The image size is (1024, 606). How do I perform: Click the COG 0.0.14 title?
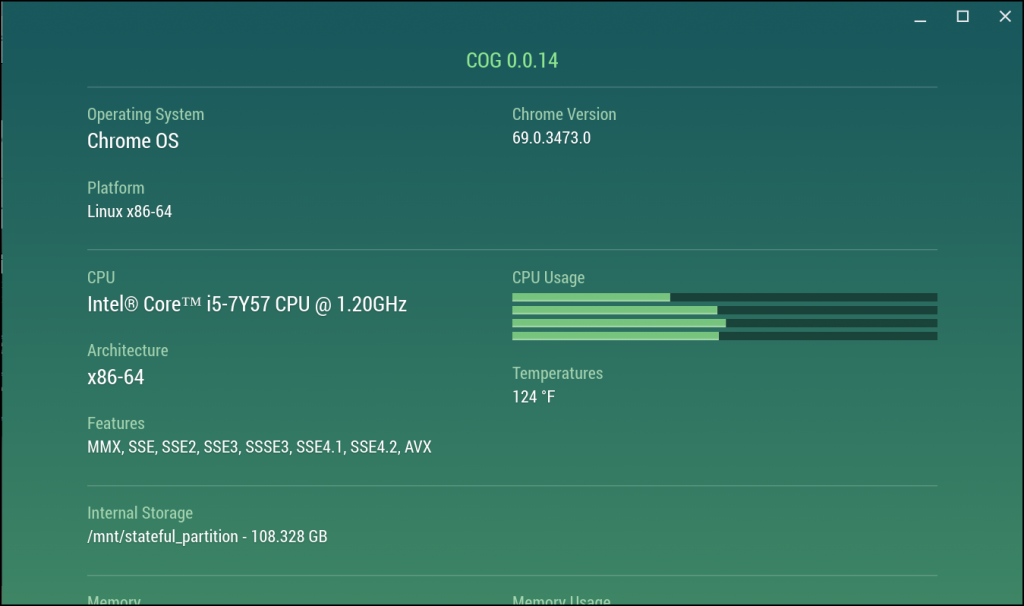[x=512, y=61]
